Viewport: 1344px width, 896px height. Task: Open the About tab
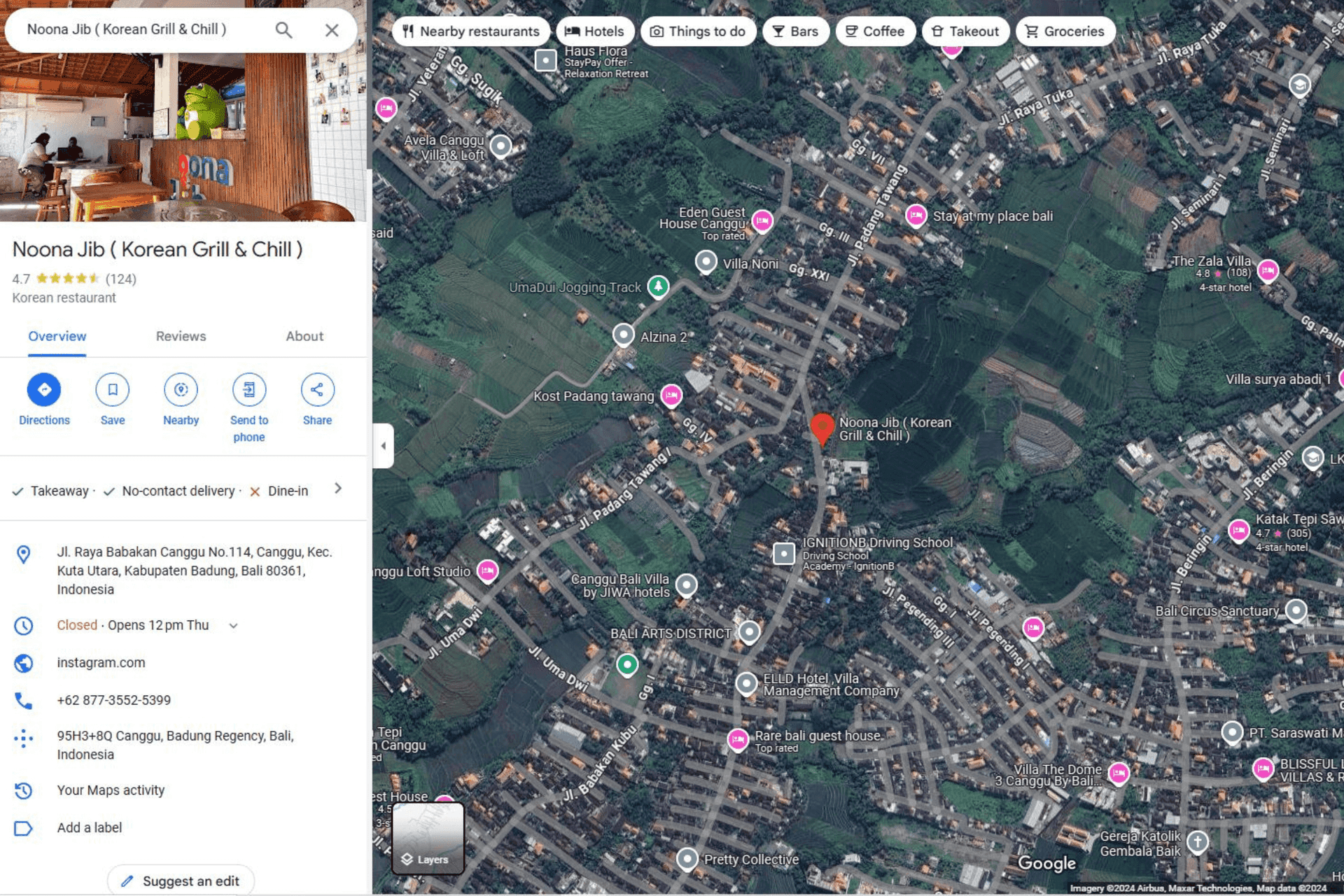pos(304,337)
